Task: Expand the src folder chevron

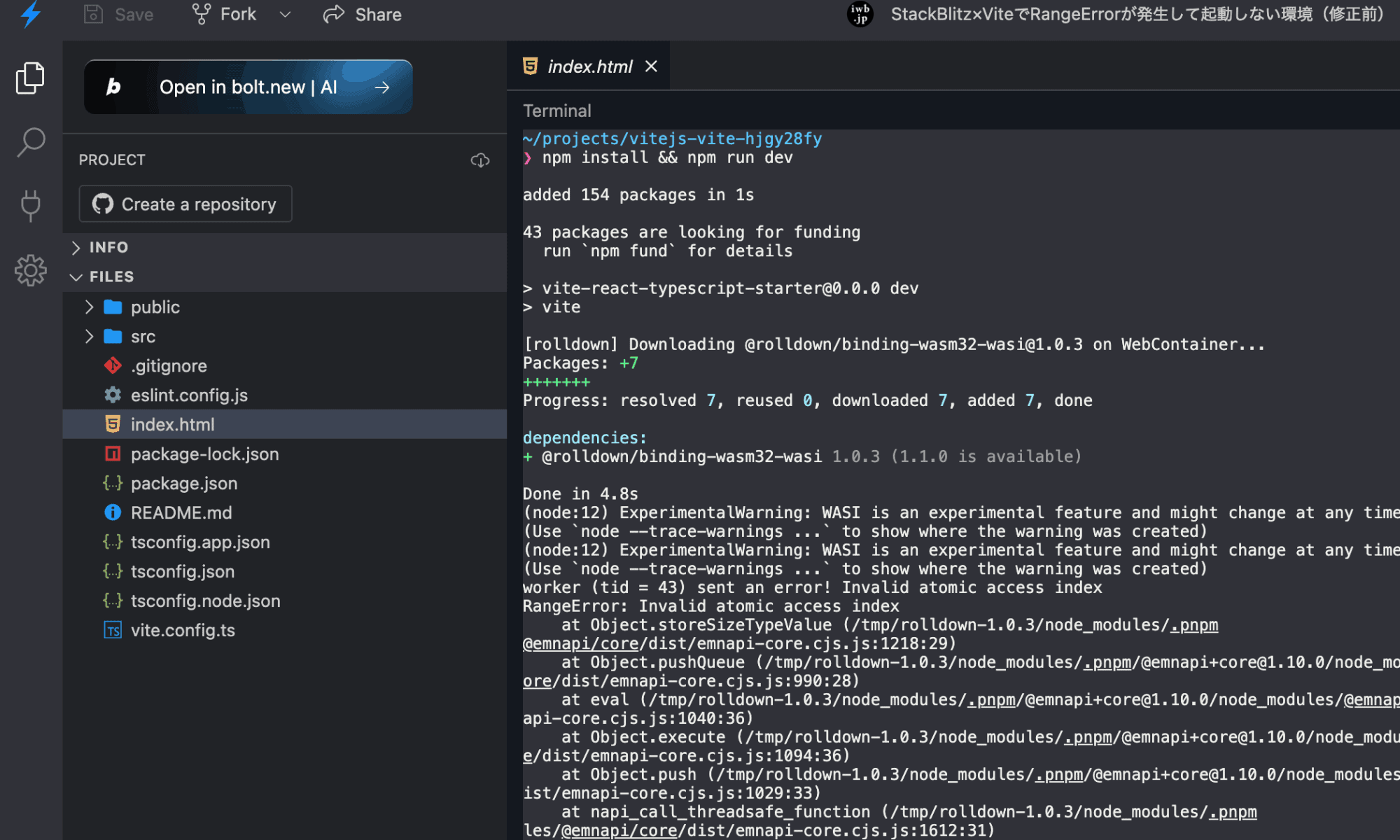Action: coord(89,337)
